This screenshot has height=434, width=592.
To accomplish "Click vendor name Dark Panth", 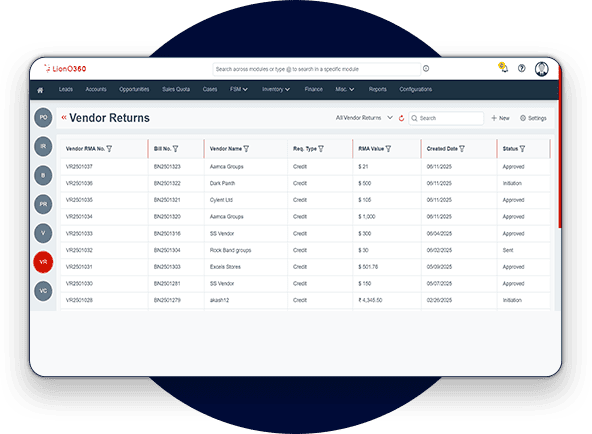I will [x=222, y=183].
